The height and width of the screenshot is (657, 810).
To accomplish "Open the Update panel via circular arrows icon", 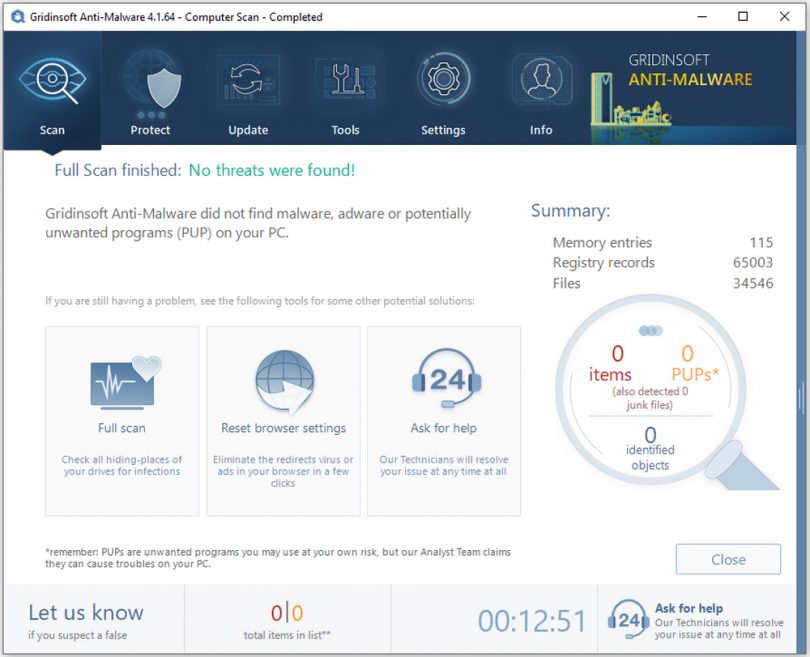I will (248, 80).
